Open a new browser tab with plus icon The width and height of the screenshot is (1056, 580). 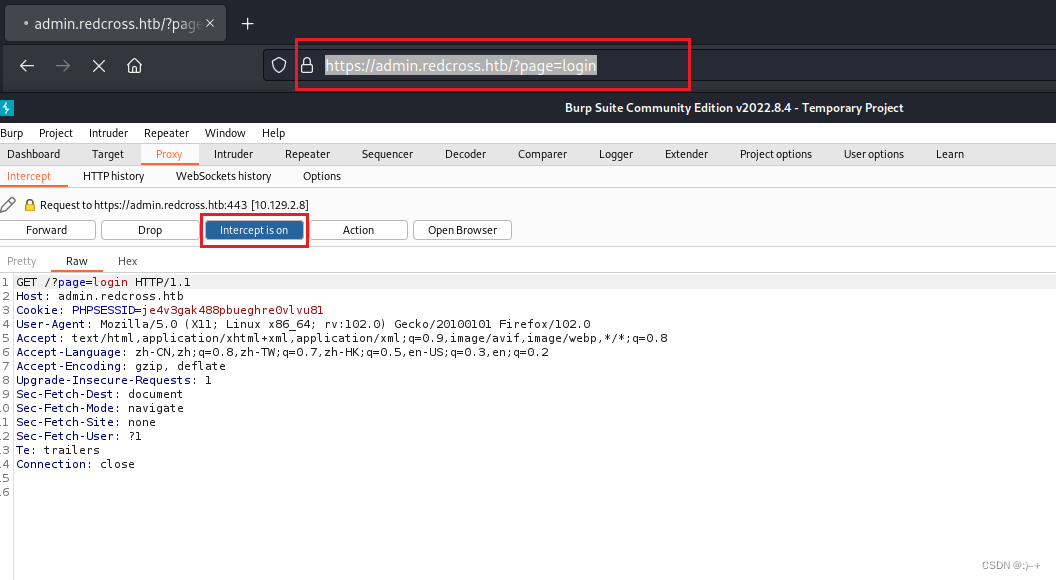click(247, 23)
